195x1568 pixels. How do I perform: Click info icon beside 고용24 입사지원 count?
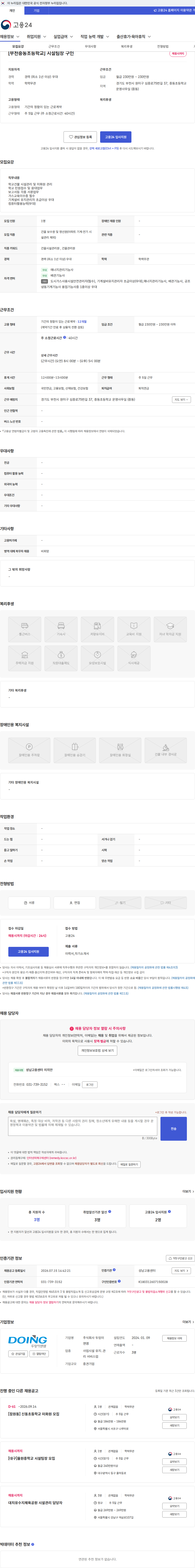click(169, 1211)
